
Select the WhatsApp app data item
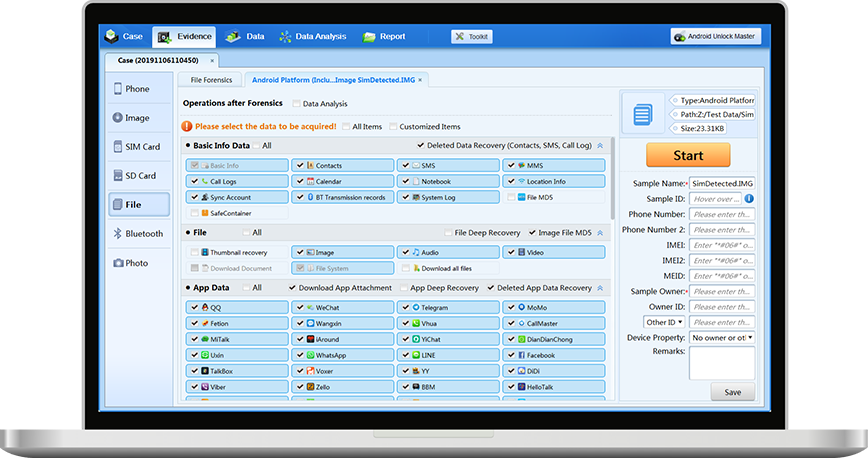346,355
